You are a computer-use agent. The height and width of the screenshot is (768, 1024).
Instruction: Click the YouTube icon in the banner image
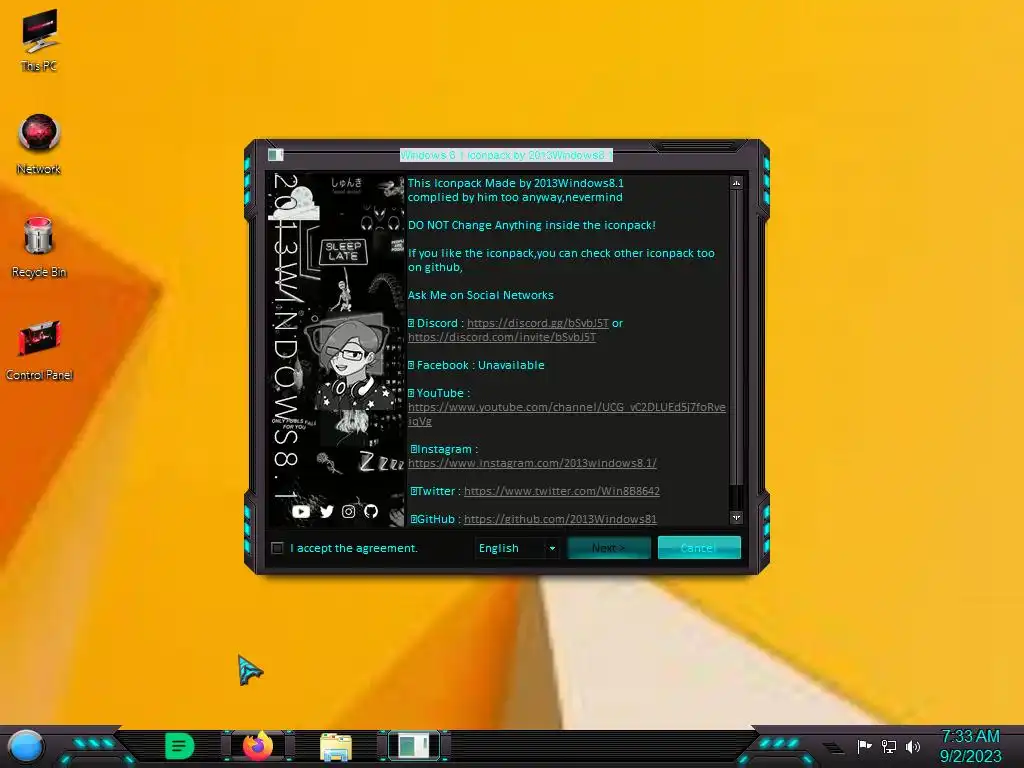pos(301,511)
